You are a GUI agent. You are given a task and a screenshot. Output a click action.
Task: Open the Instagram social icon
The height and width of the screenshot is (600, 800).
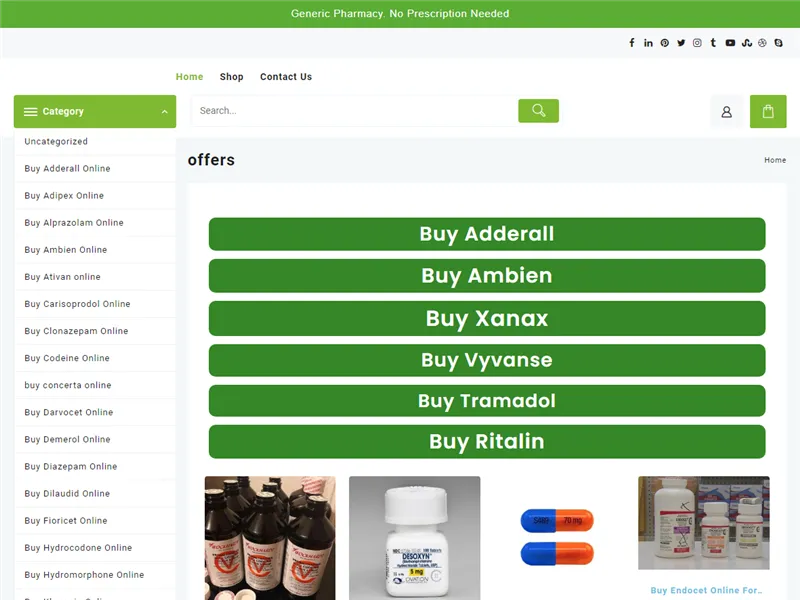tap(696, 42)
